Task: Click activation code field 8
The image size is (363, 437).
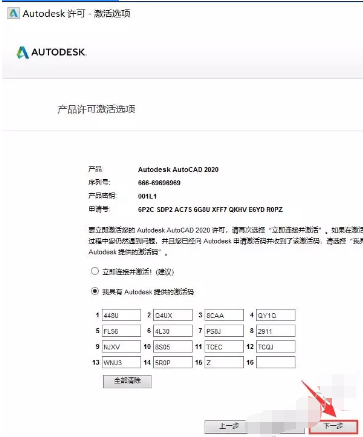Action: [x=276, y=331]
